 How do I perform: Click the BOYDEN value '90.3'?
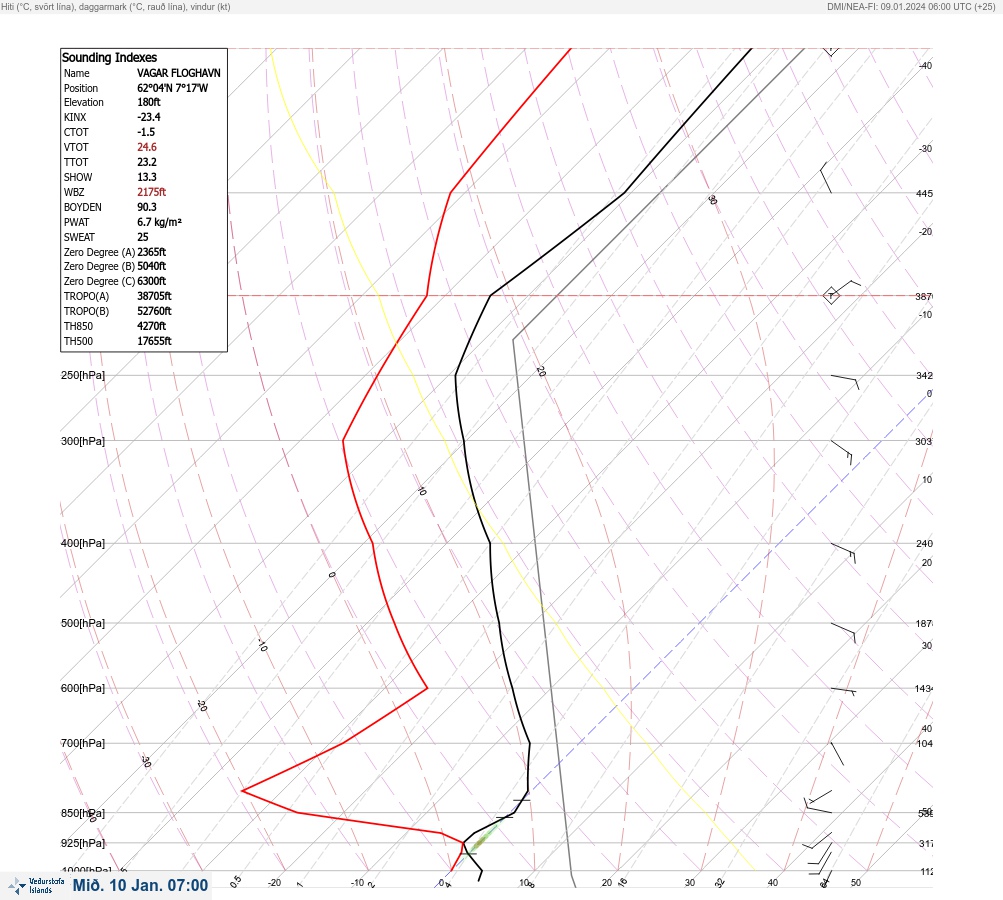tap(146, 207)
